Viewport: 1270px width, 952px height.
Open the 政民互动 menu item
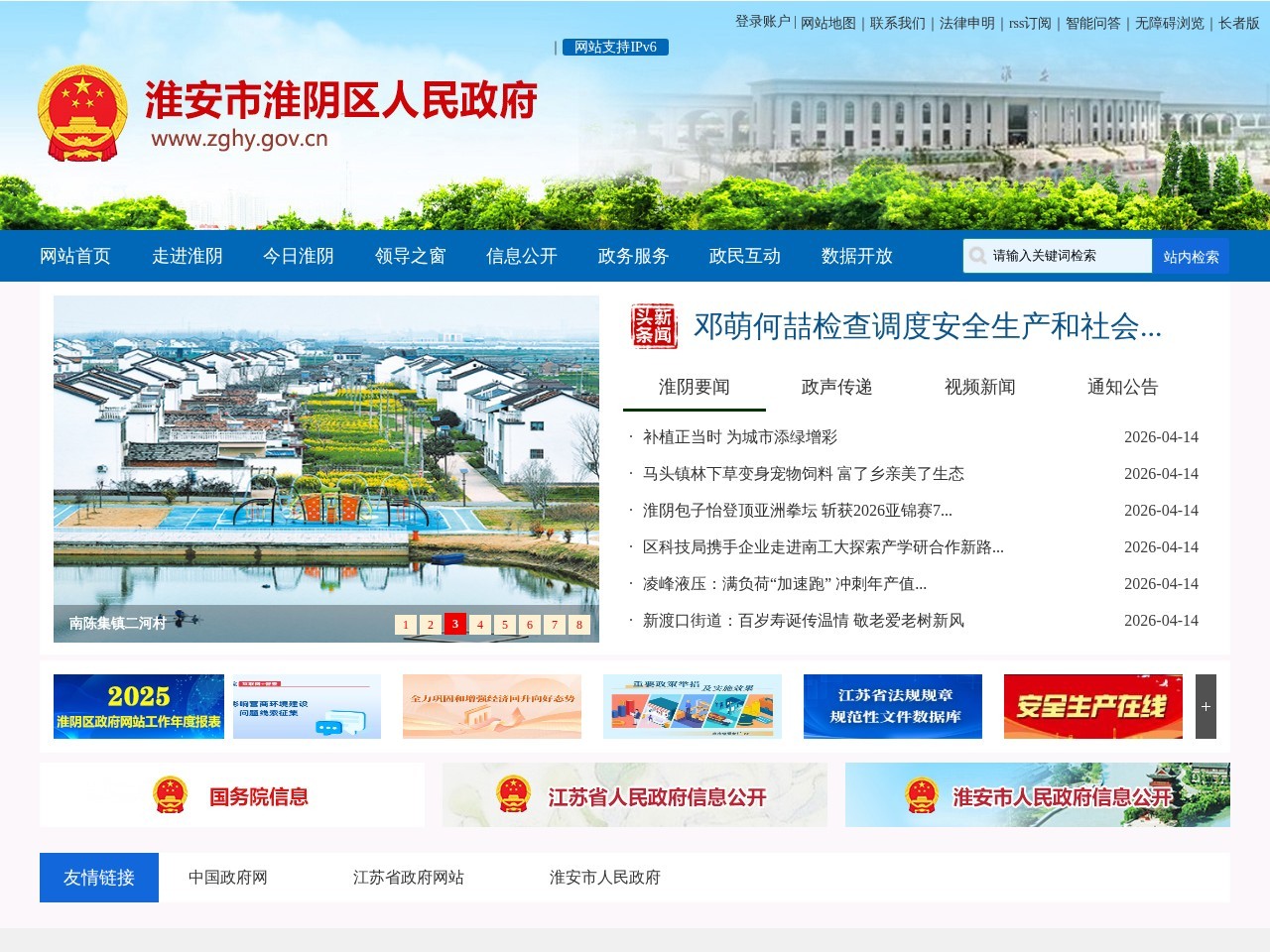pyautogui.click(x=745, y=256)
